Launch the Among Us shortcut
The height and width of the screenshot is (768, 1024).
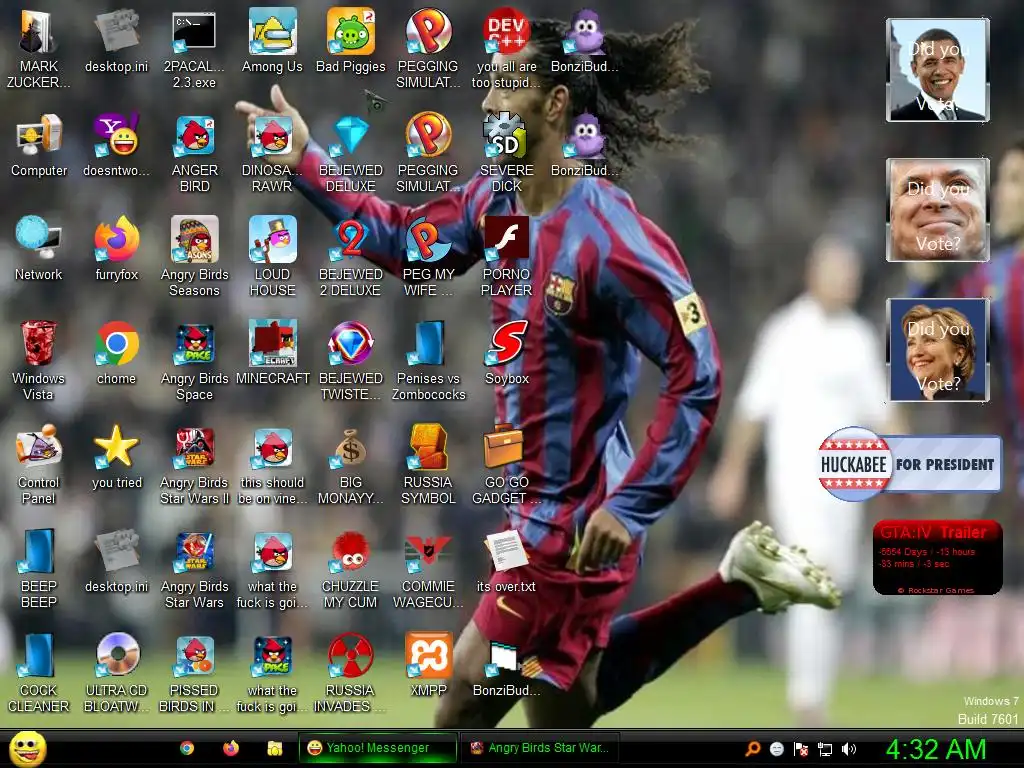tap(272, 40)
